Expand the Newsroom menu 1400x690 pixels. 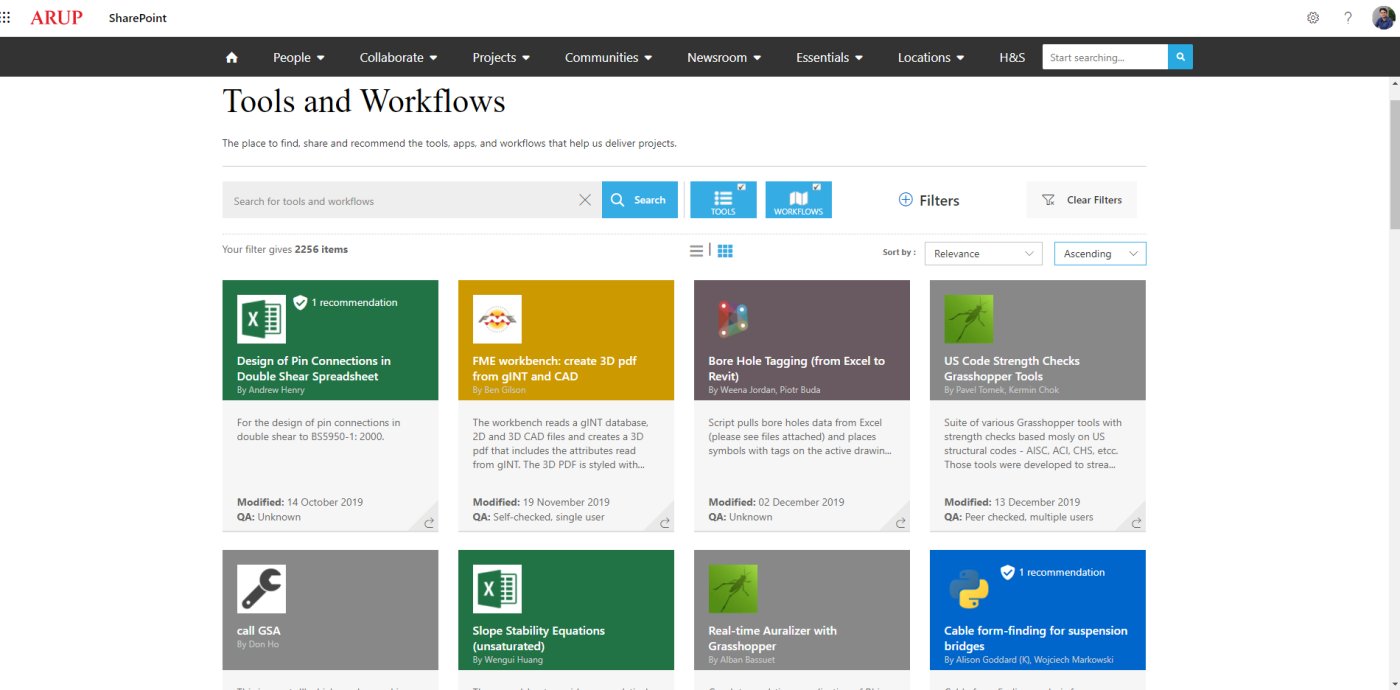(724, 57)
